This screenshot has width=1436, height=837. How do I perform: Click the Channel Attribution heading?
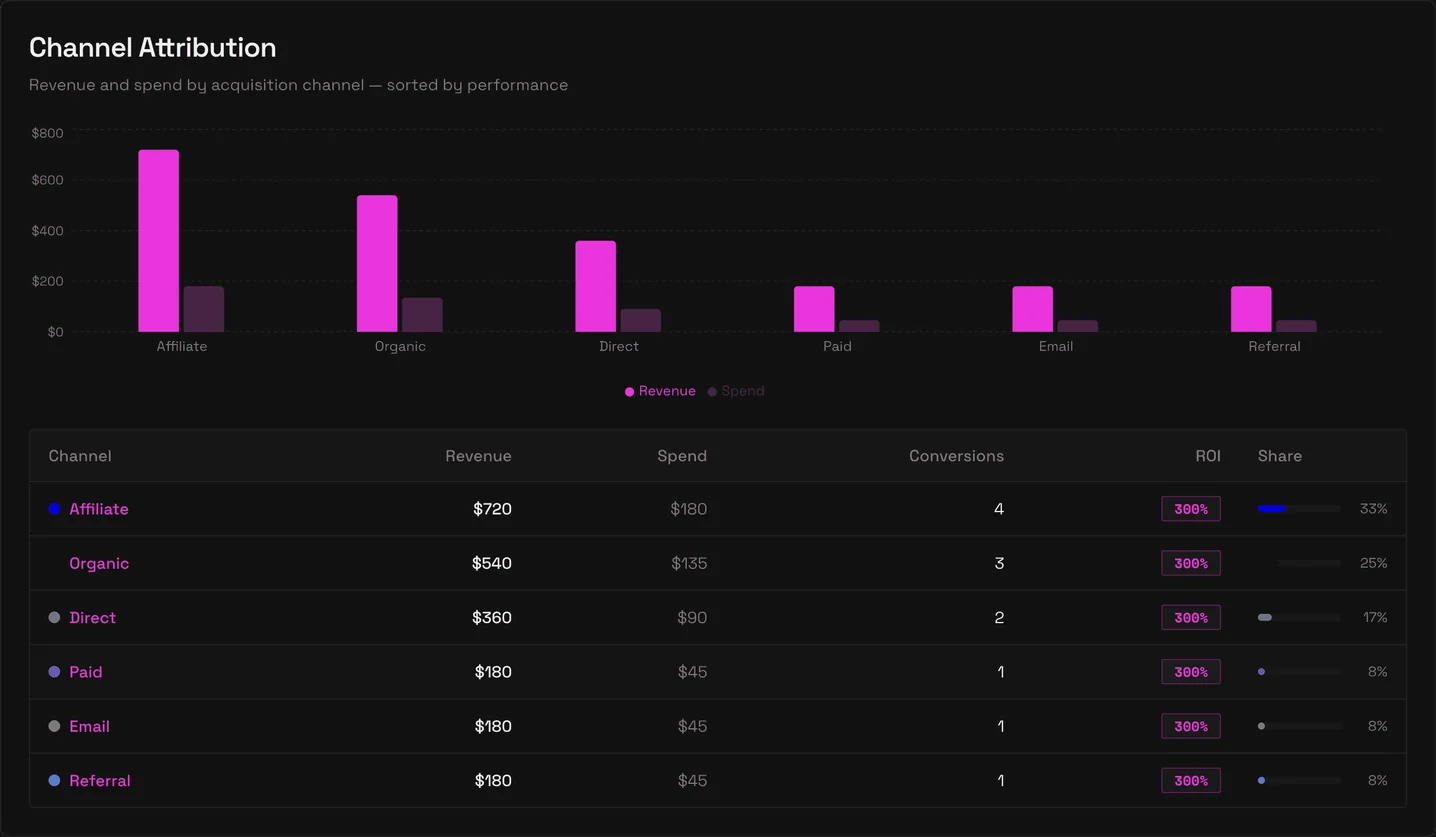point(153,47)
